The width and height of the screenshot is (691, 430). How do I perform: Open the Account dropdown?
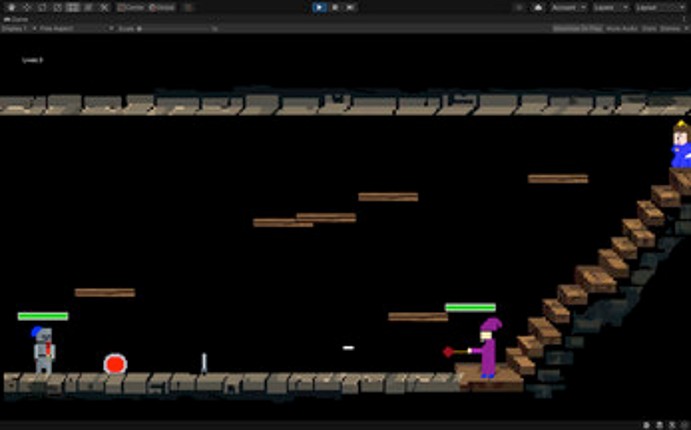coord(568,7)
